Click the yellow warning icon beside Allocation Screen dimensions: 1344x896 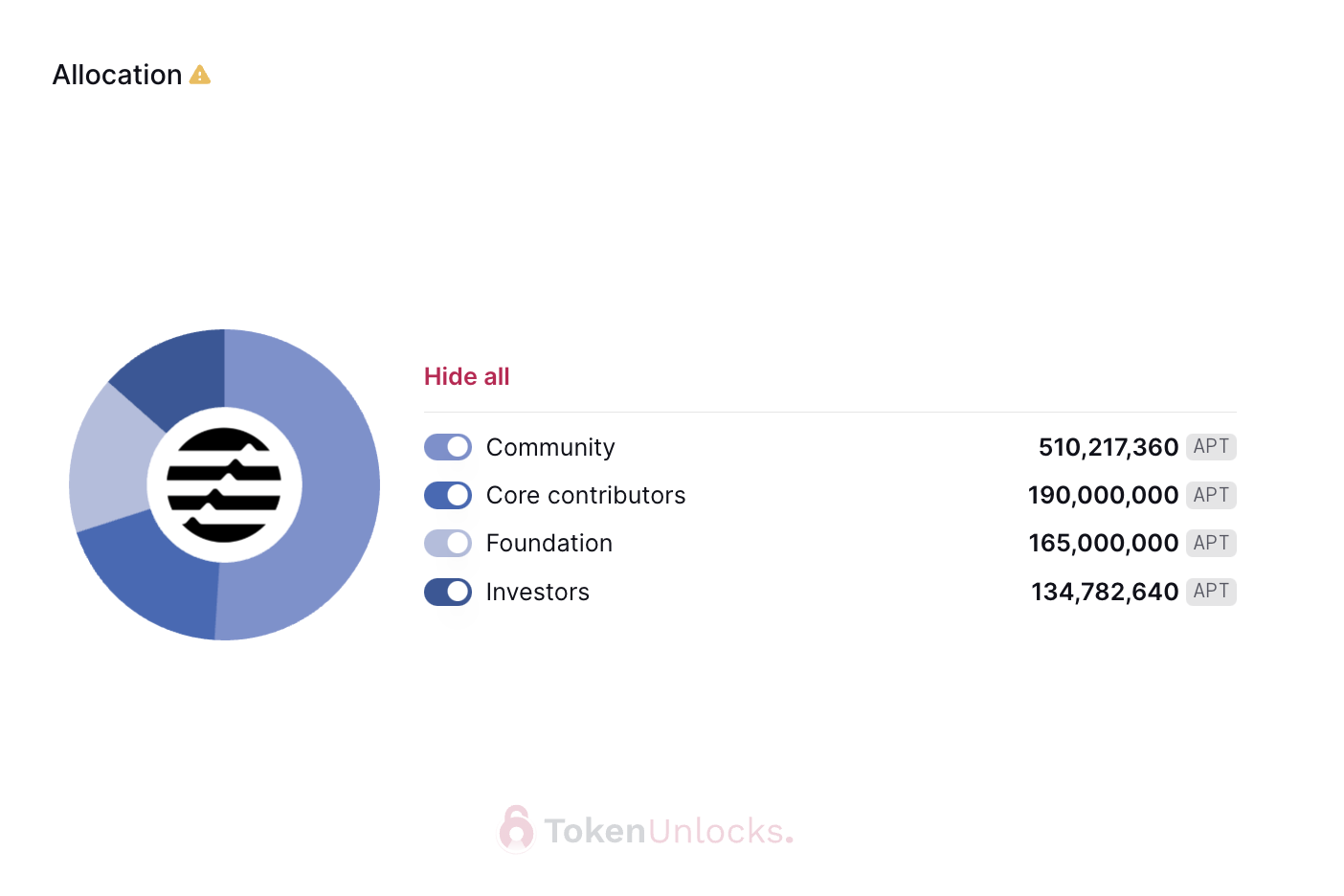click(199, 75)
